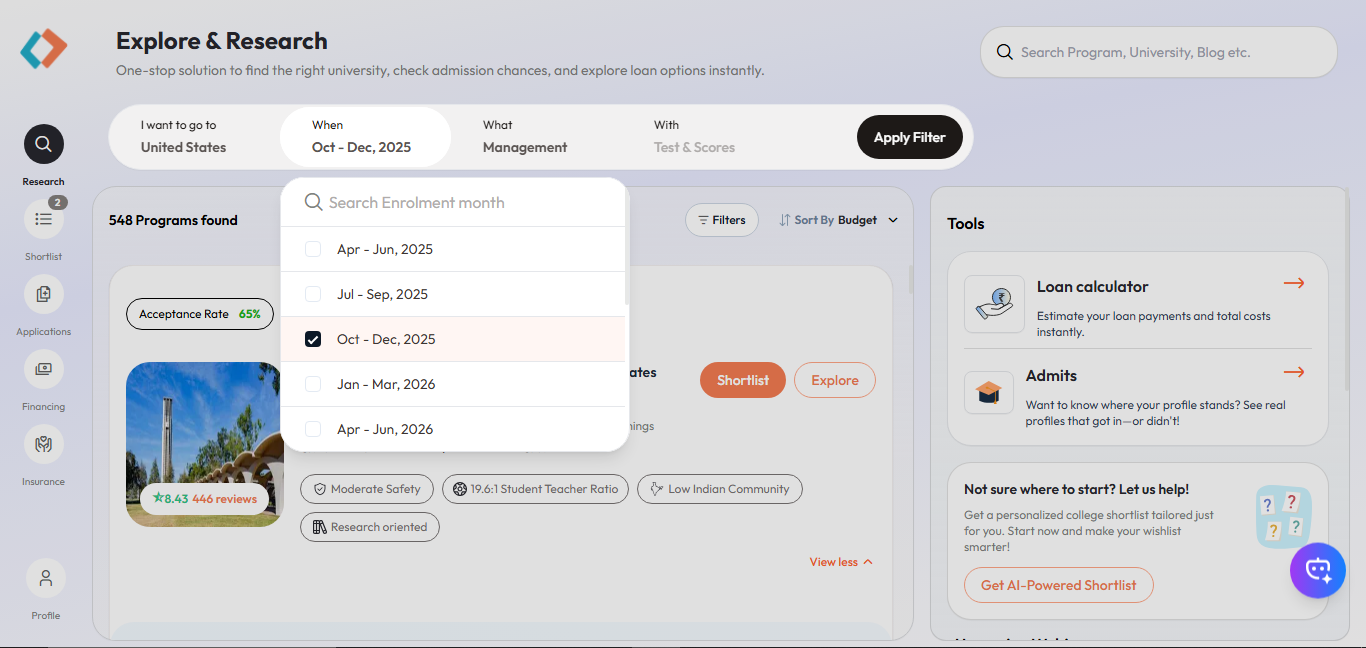
Task: Open the Financing sidebar icon
Action: tap(44, 369)
